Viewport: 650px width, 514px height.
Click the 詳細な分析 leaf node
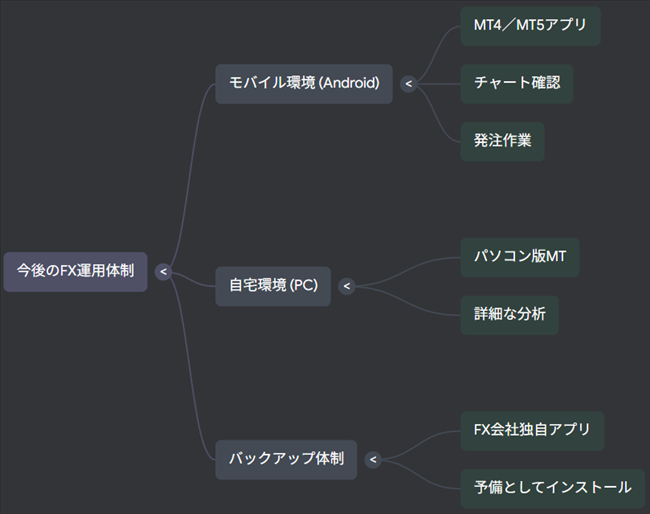click(x=509, y=315)
